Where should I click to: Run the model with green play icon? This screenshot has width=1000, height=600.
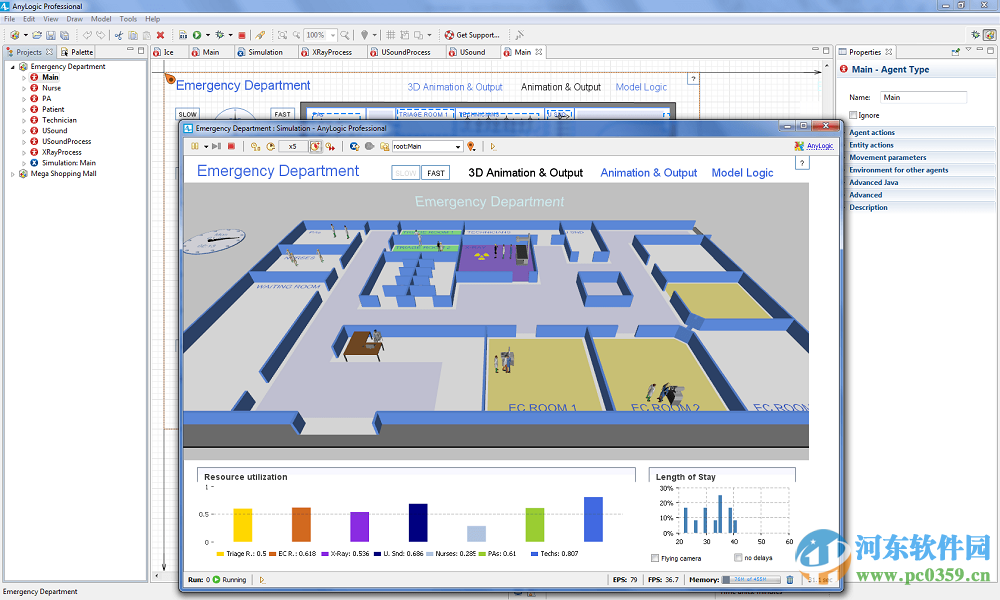point(197,35)
